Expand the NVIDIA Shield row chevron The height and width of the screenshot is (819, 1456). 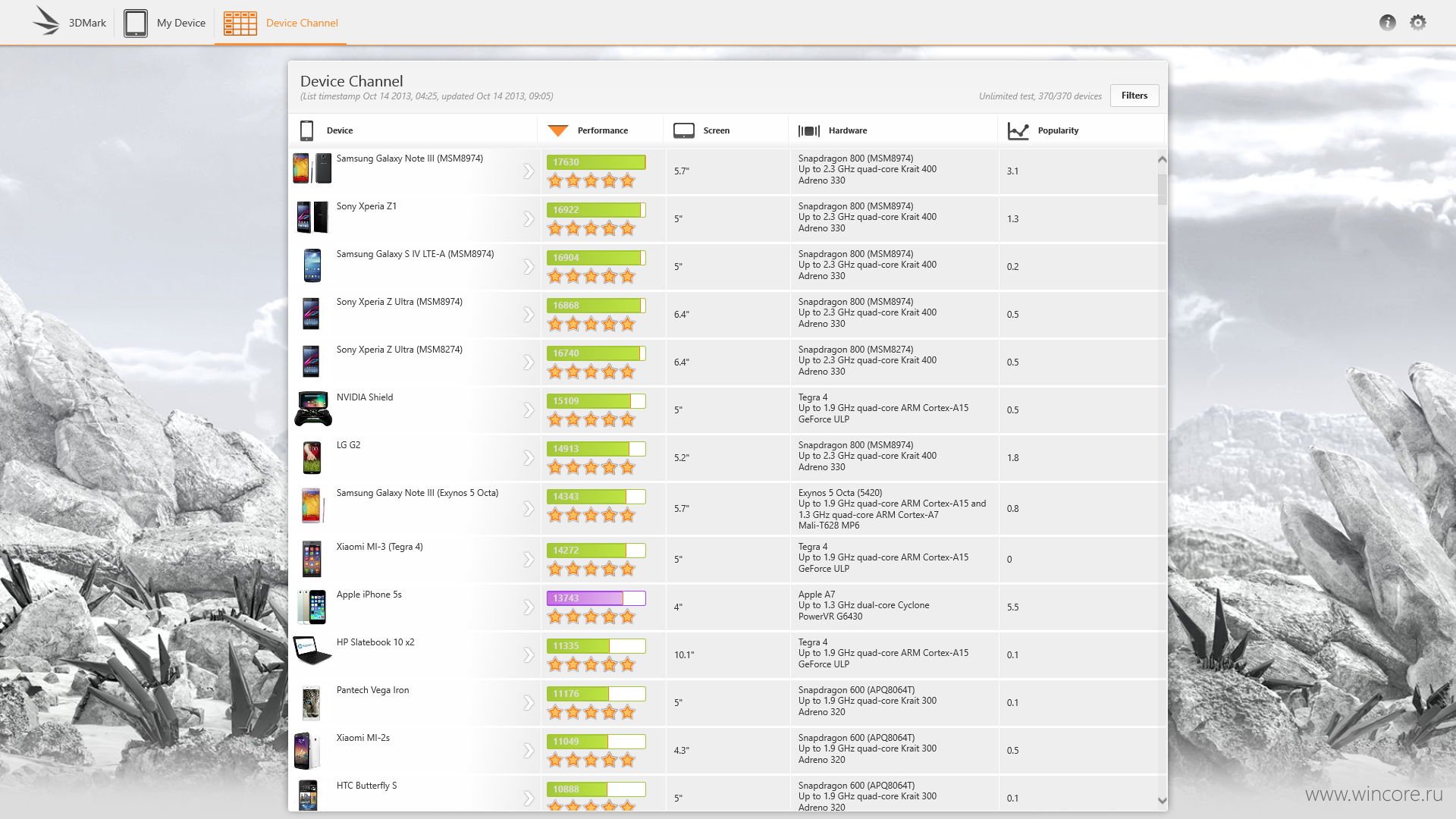[529, 410]
